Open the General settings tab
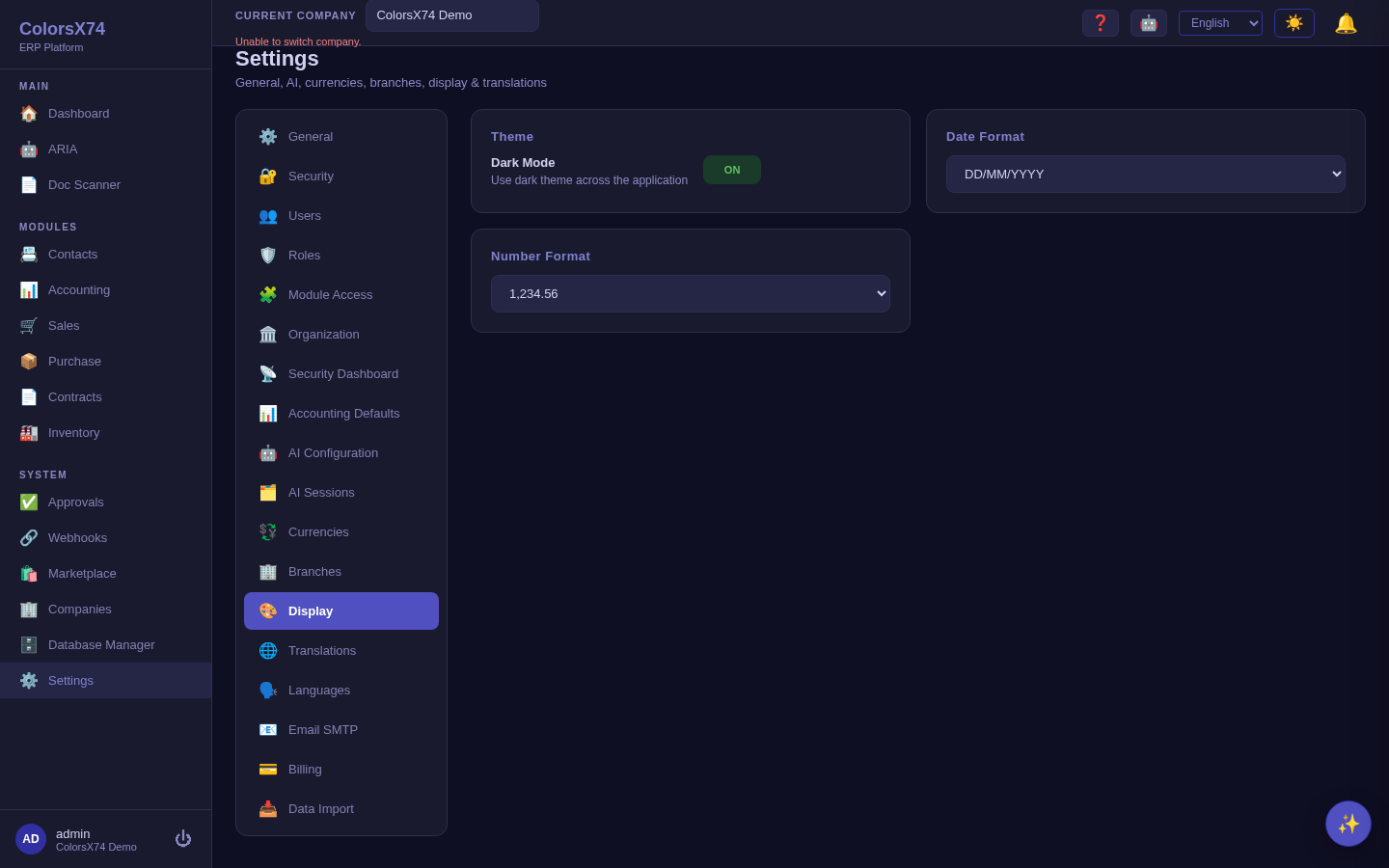Viewport: 1389px width, 868px height. [341, 137]
